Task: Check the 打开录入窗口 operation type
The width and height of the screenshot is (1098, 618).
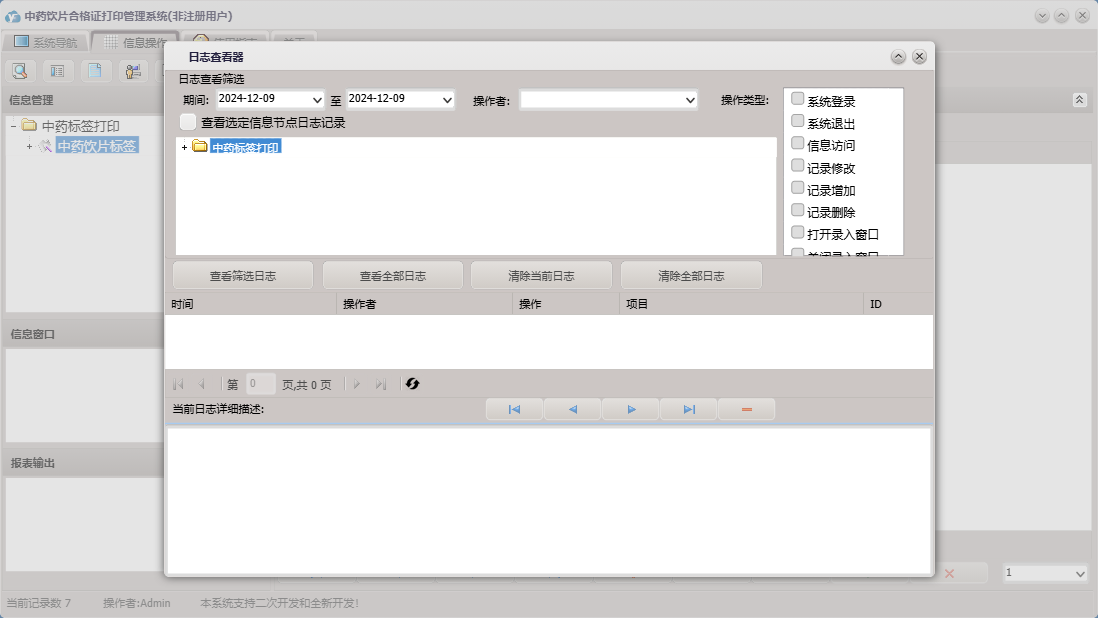Action: click(x=797, y=232)
